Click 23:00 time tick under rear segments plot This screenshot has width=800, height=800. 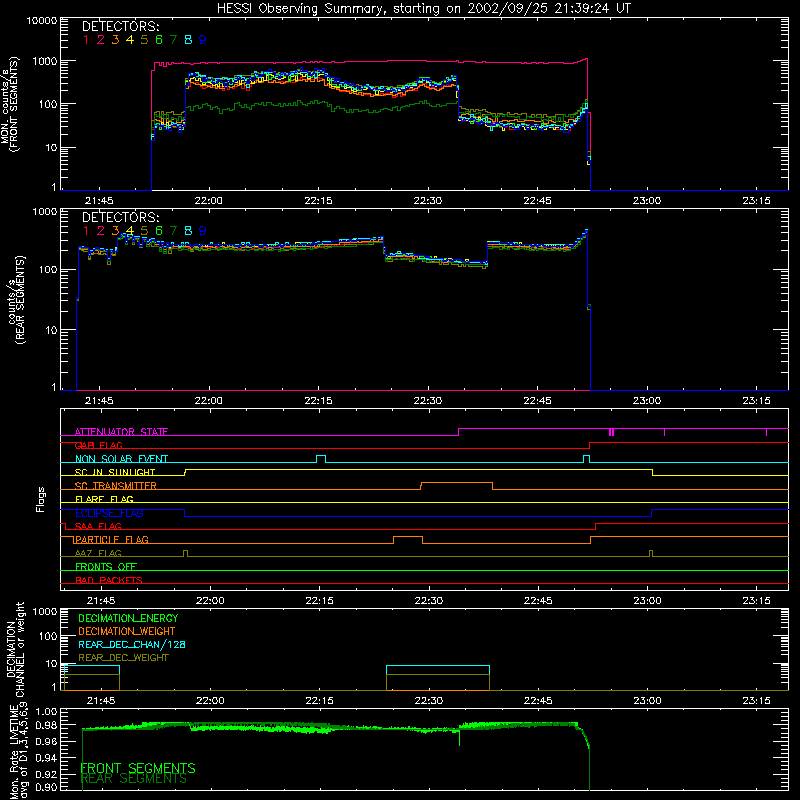[647, 401]
